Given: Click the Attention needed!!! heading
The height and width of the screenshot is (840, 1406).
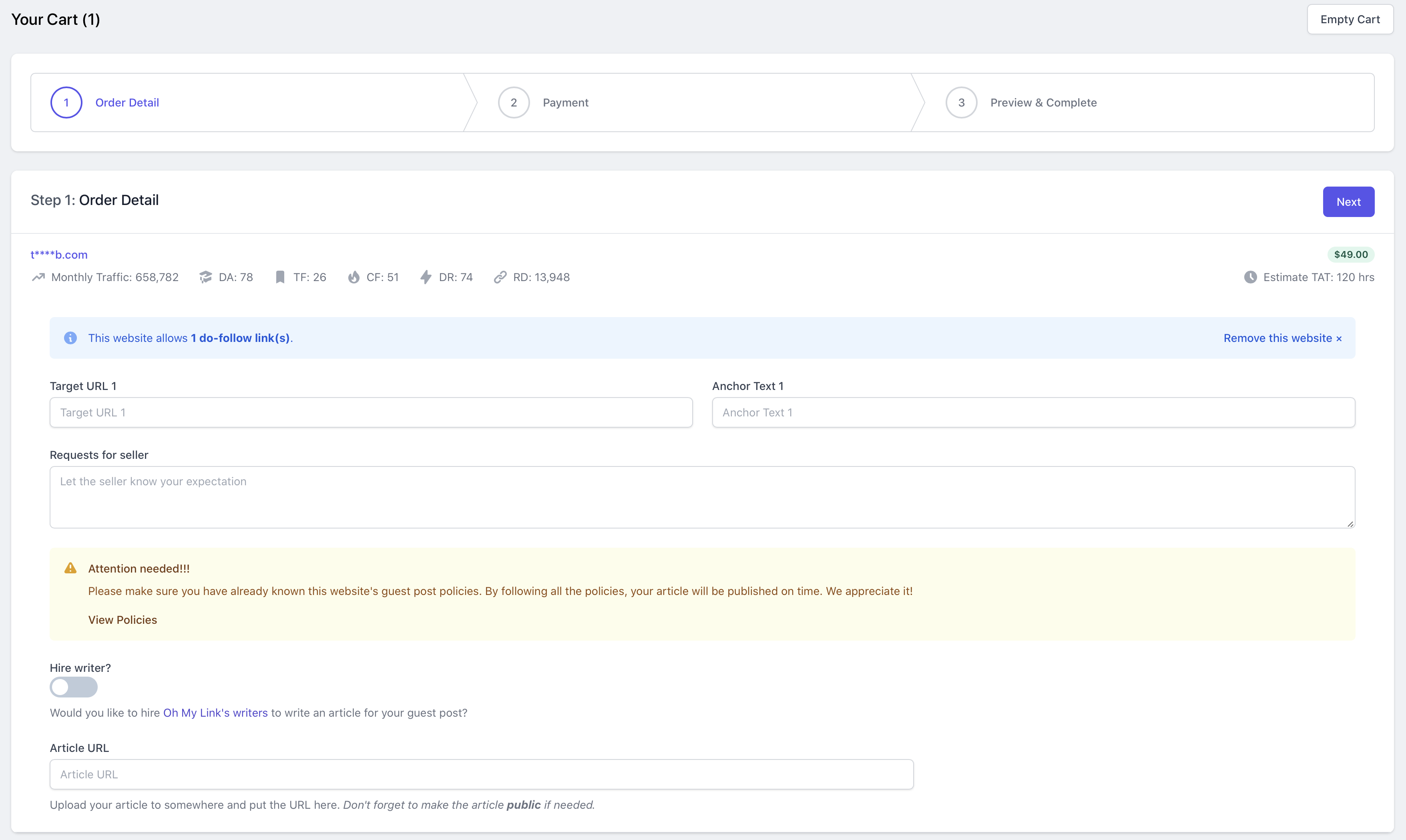Looking at the screenshot, I should [139, 569].
